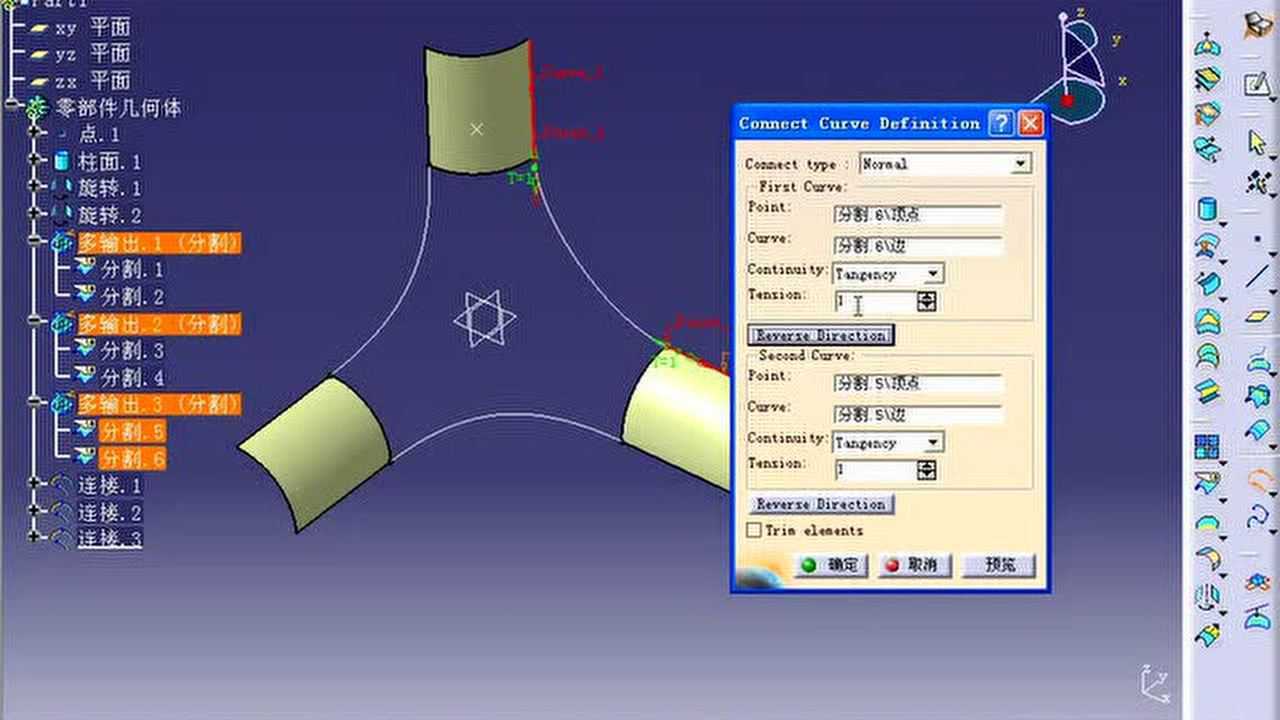Select the spiral curve tool icon

(x=1257, y=516)
